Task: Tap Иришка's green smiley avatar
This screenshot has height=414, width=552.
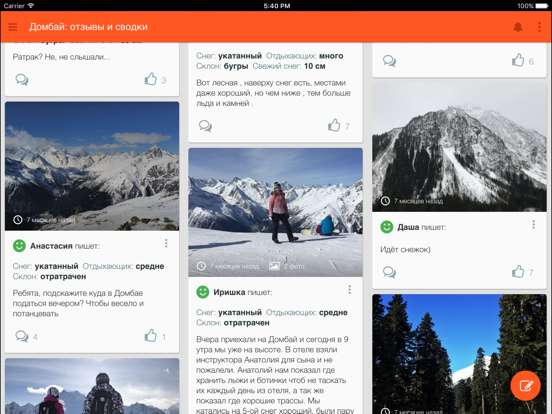Action: 203,292
